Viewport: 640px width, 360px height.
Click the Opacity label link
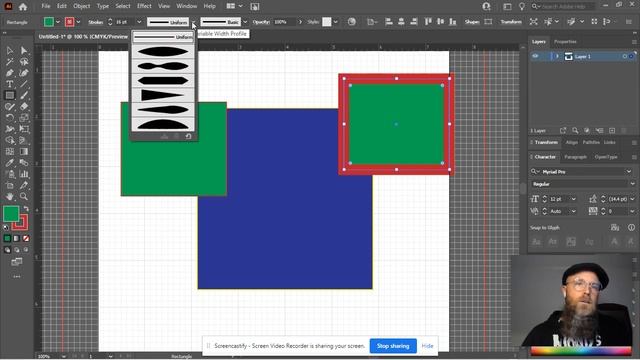click(261, 22)
